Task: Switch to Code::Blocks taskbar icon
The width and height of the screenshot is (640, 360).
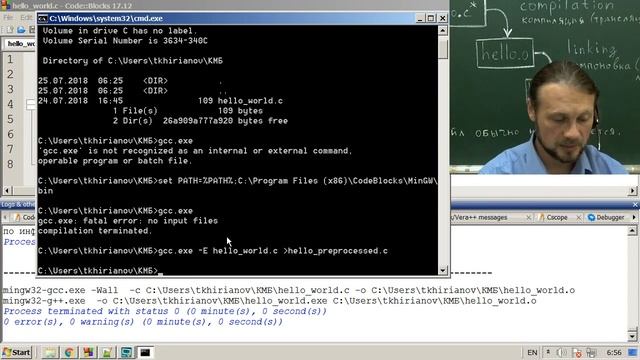Action: [88, 352]
